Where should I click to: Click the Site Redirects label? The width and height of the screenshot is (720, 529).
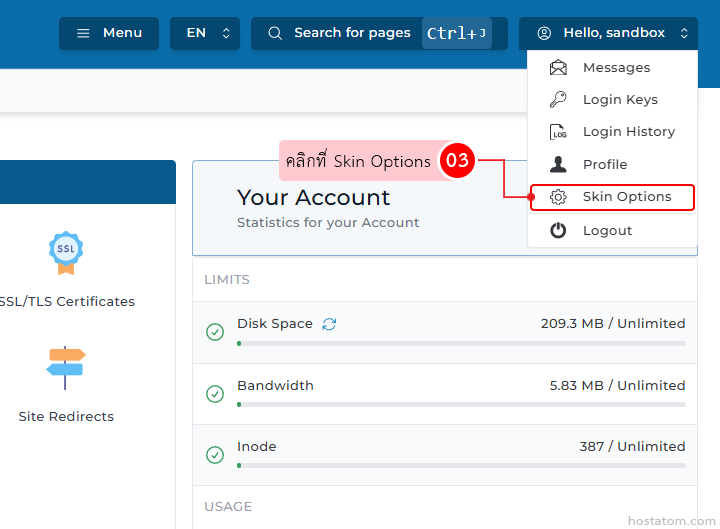coord(66,416)
